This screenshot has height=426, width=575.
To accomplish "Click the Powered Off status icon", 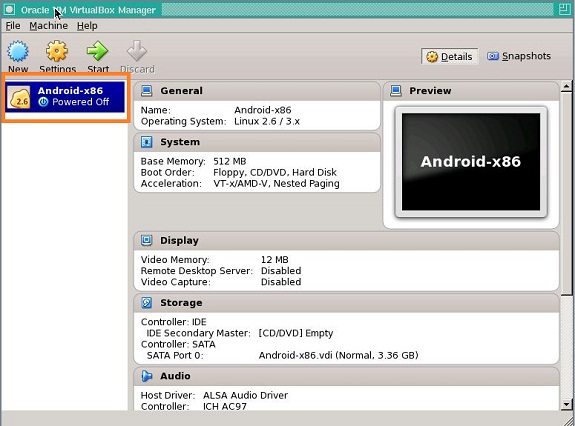I will pyautogui.click(x=43, y=102).
